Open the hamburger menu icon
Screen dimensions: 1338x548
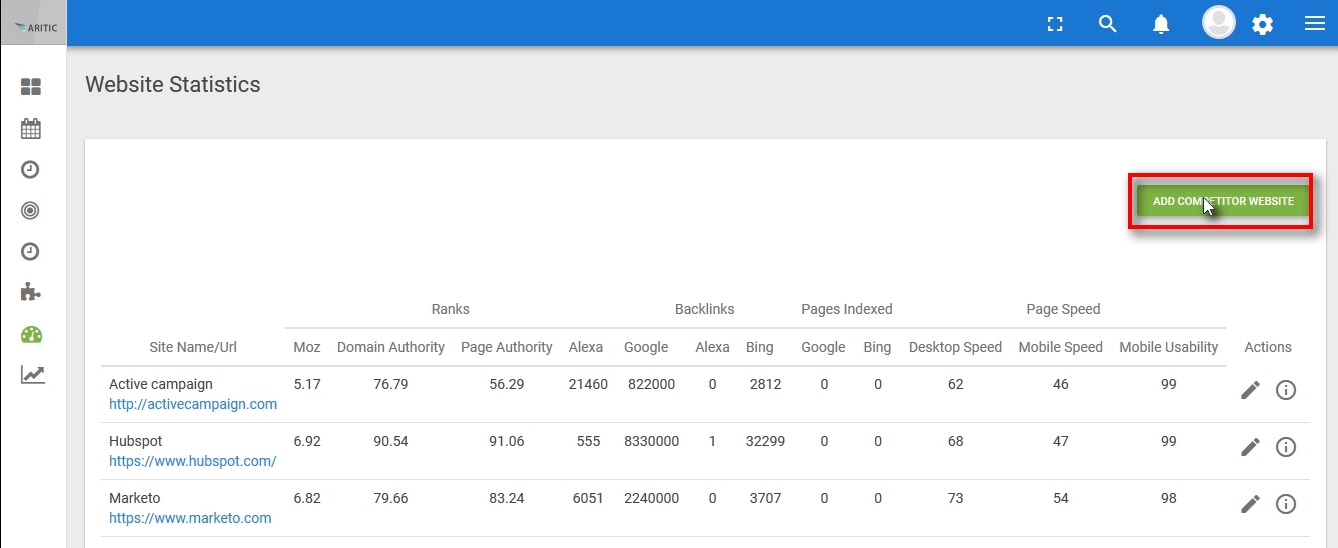(x=1315, y=24)
